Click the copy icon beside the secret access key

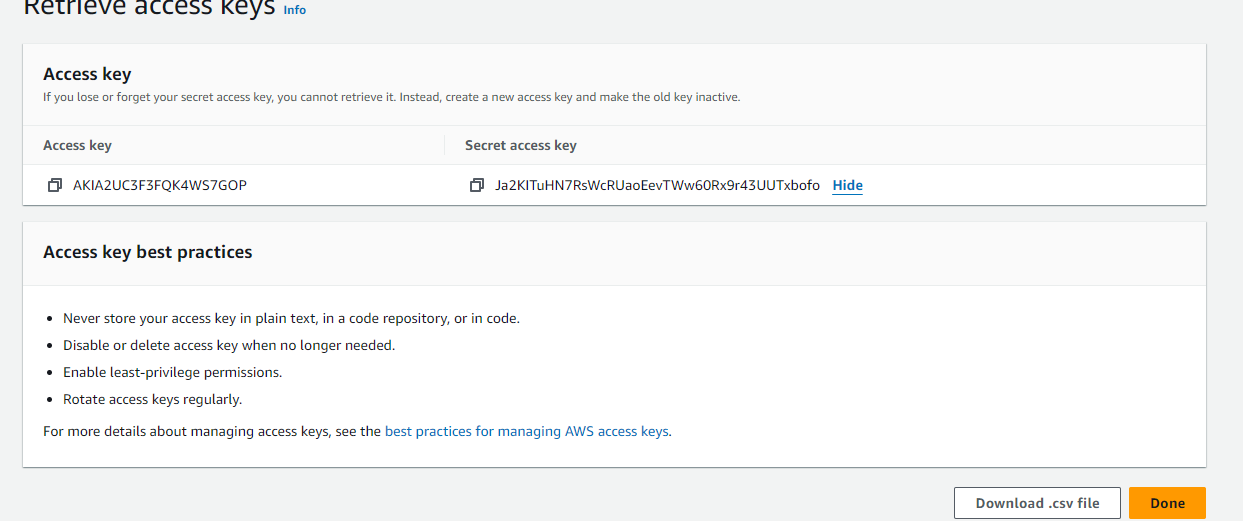click(x=477, y=186)
